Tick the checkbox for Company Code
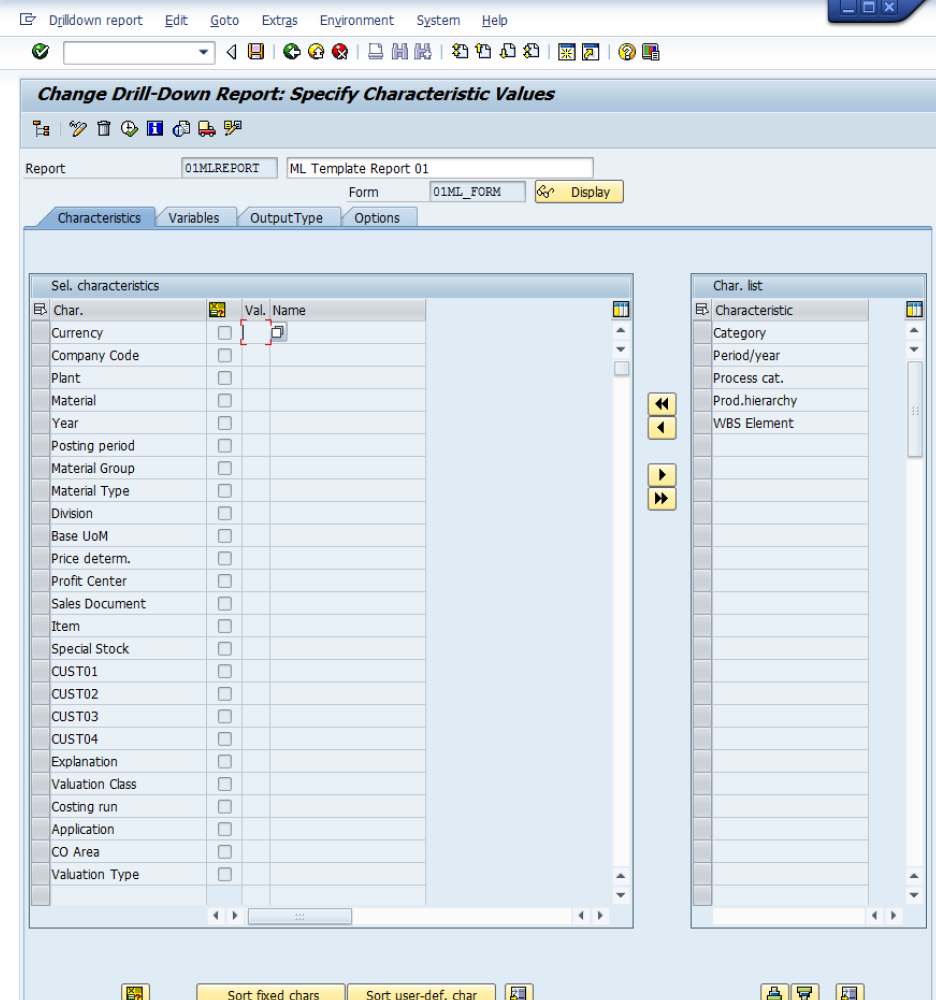This screenshot has height=1000, width=936. click(x=224, y=355)
